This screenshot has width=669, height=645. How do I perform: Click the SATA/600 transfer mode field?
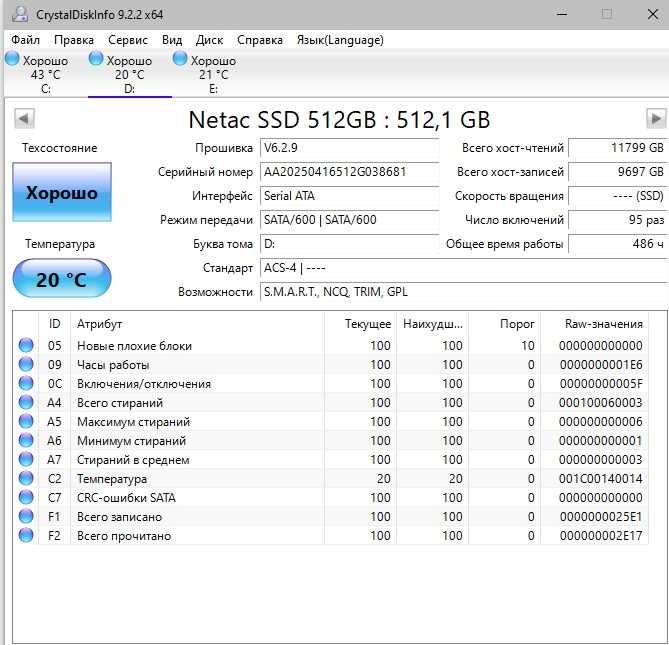349,220
